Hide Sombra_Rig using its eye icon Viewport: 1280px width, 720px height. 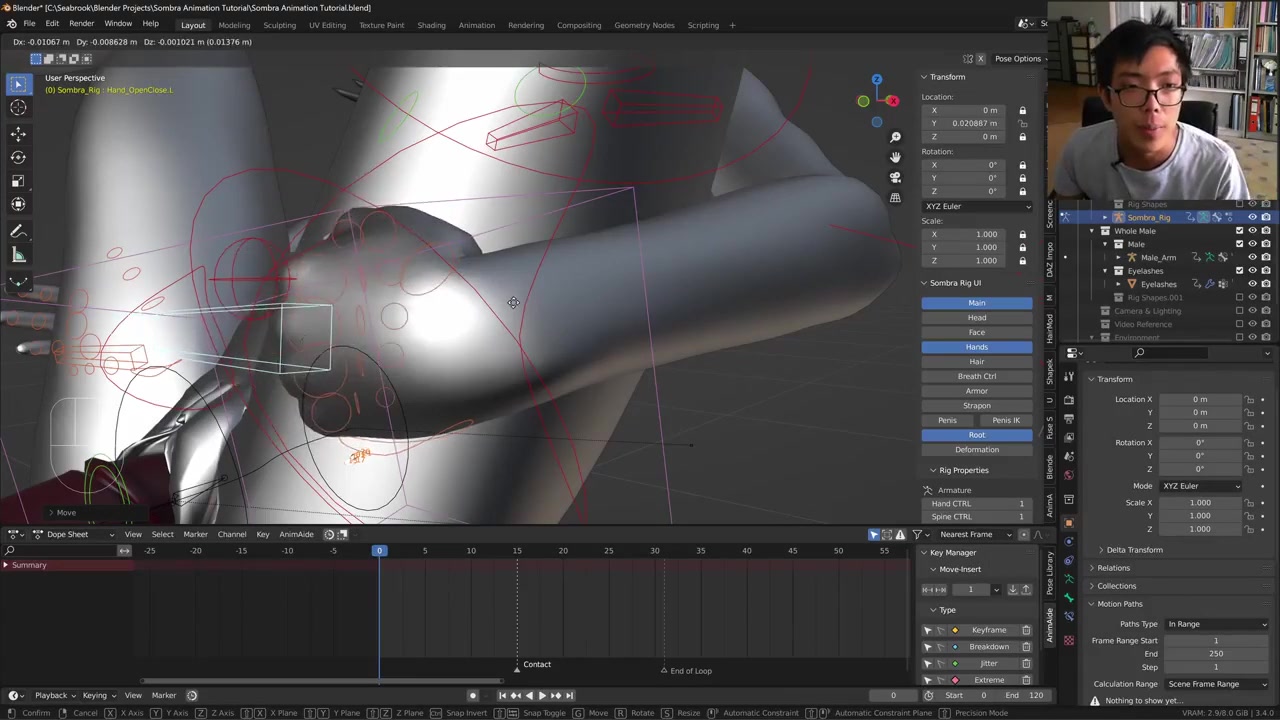coord(1252,217)
